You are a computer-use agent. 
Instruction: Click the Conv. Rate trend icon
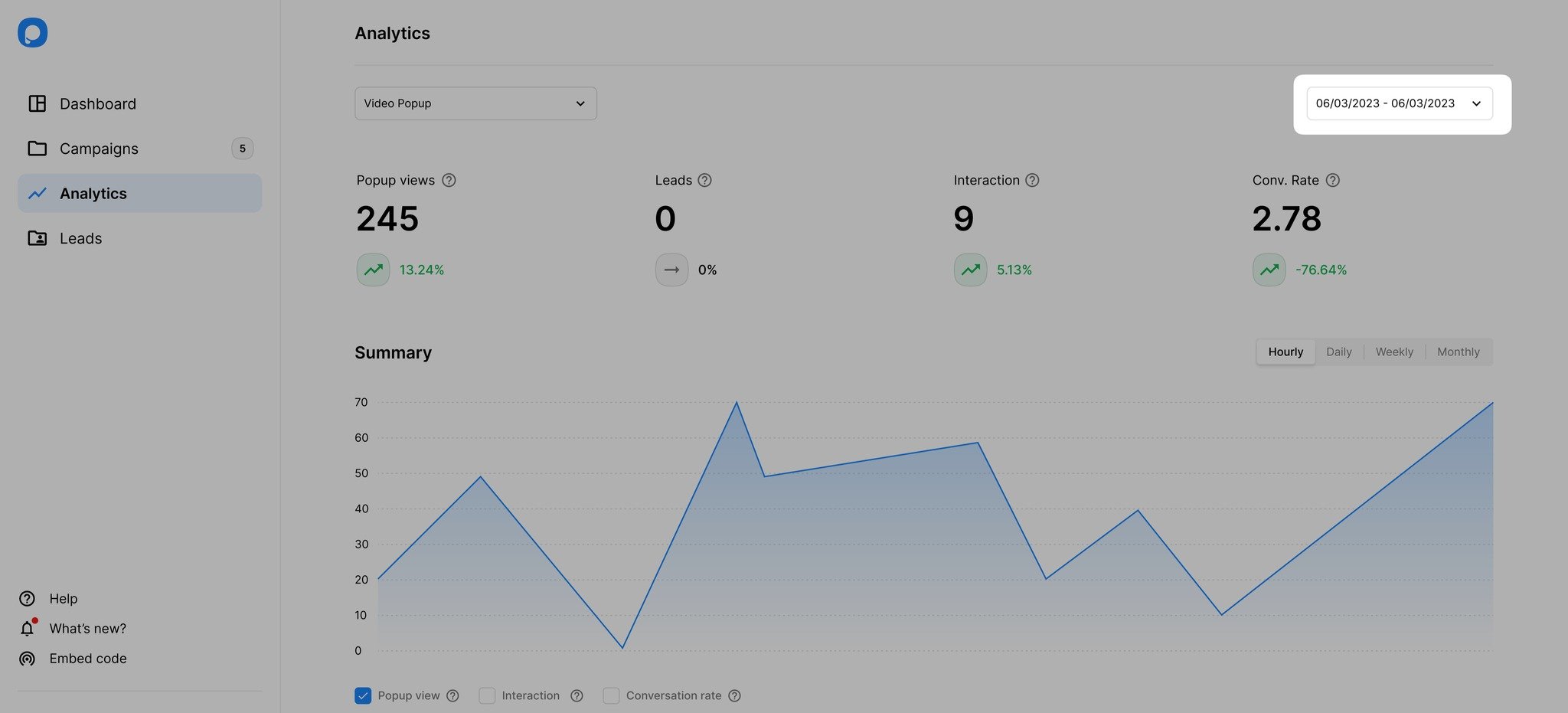tap(1269, 270)
